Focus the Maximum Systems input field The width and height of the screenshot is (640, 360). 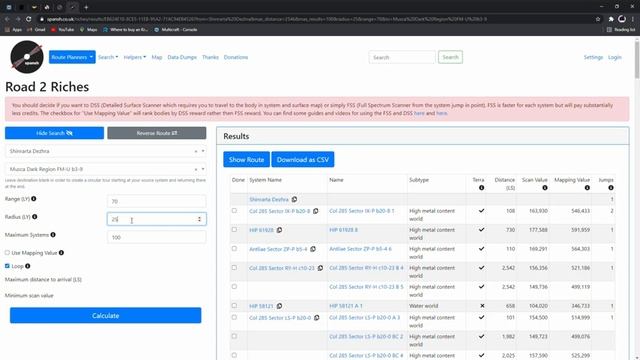click(x=157, y=237)
